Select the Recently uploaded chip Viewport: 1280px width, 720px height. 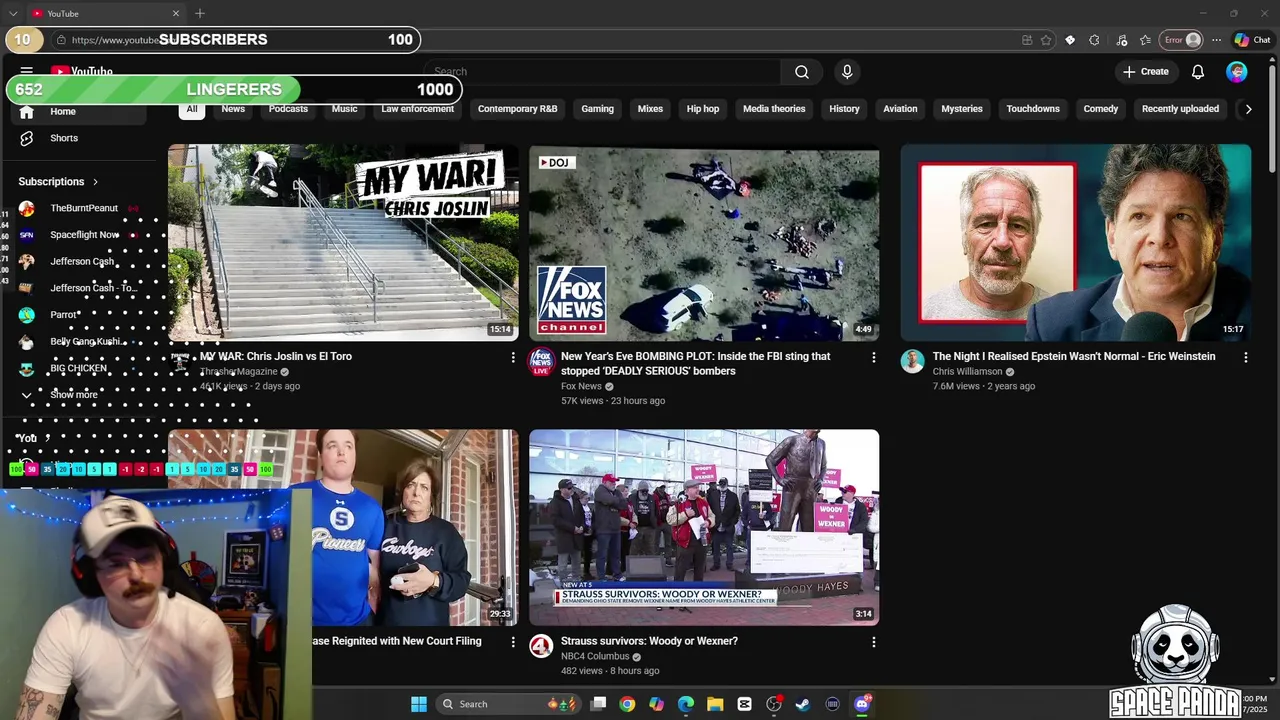[1180, 109]
